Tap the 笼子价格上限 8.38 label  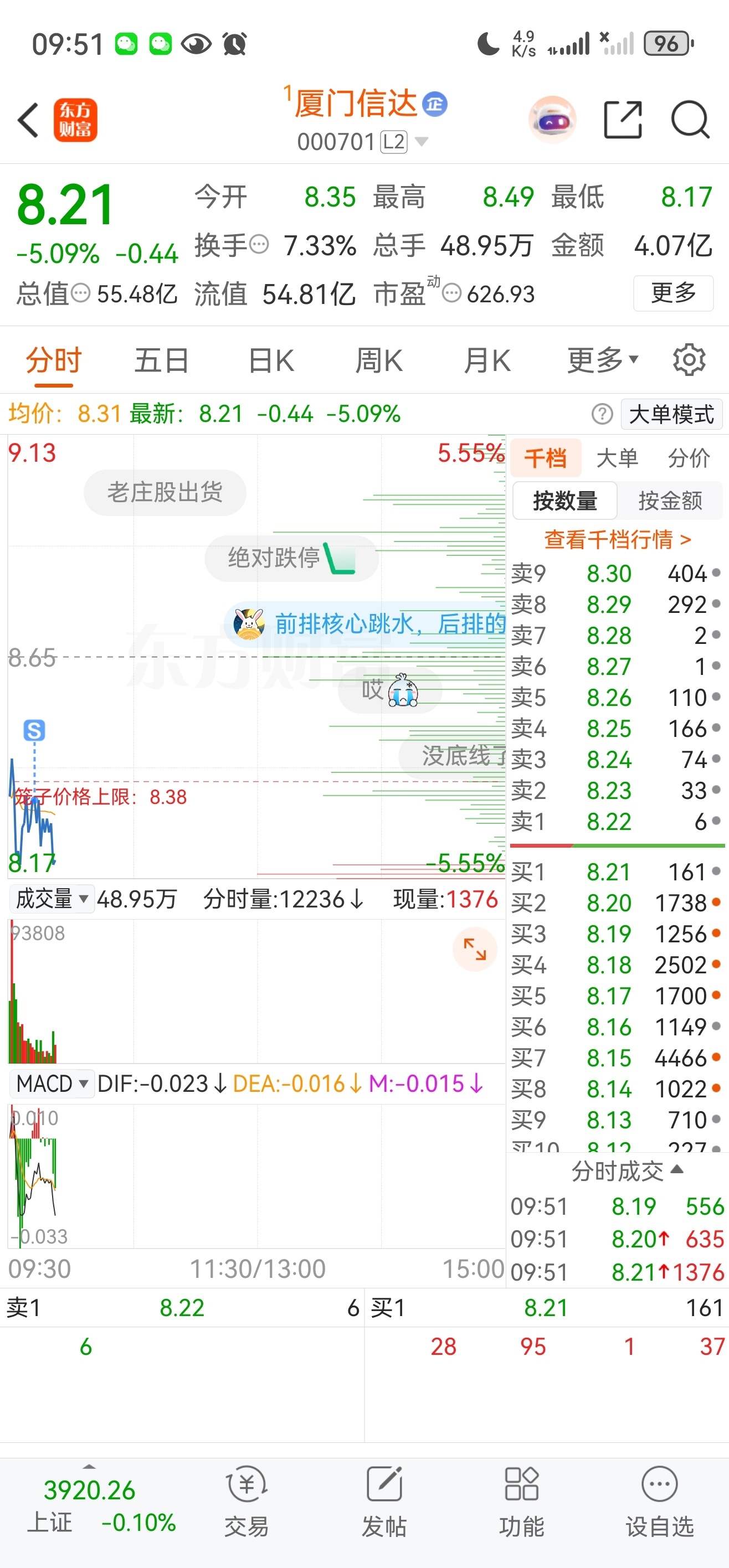(x=100, y=796)
